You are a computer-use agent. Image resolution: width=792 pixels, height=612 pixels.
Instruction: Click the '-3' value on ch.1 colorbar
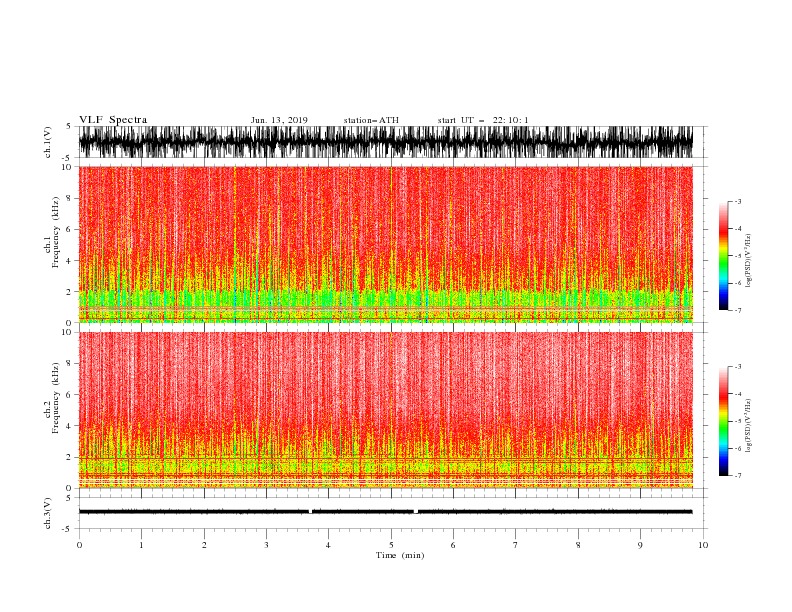tap(737, 201)
